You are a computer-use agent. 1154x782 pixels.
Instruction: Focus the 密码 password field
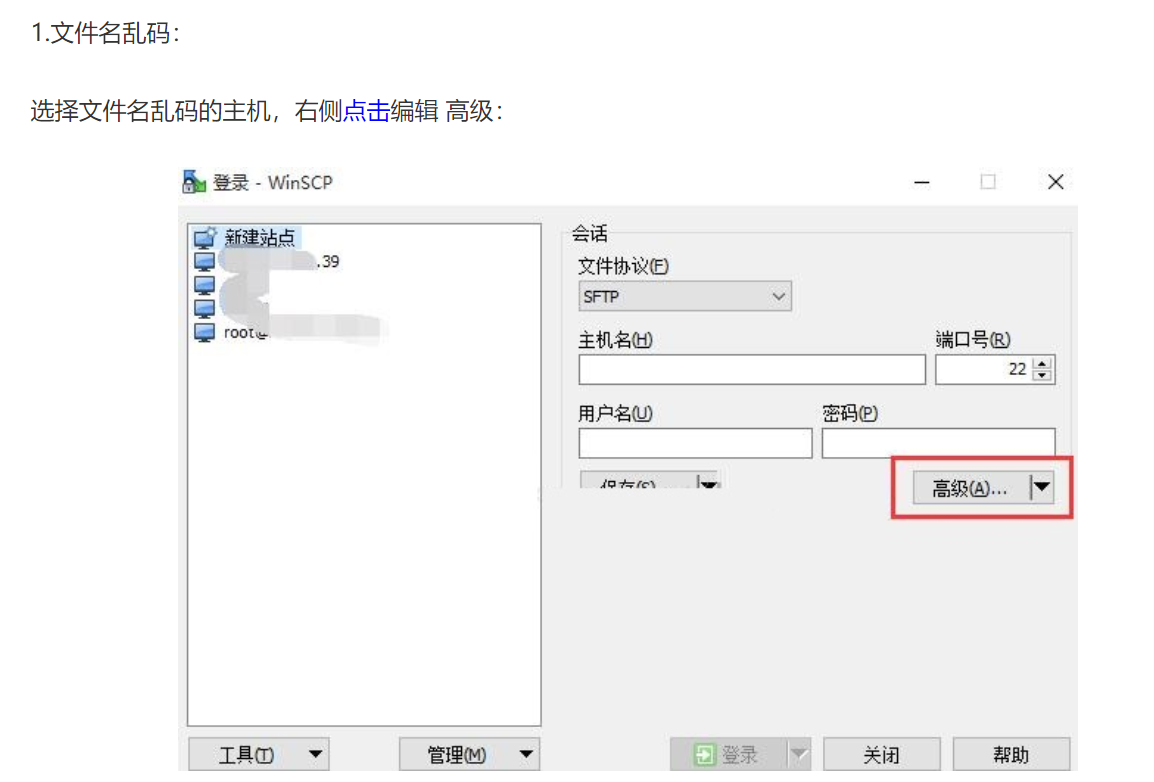938,442
